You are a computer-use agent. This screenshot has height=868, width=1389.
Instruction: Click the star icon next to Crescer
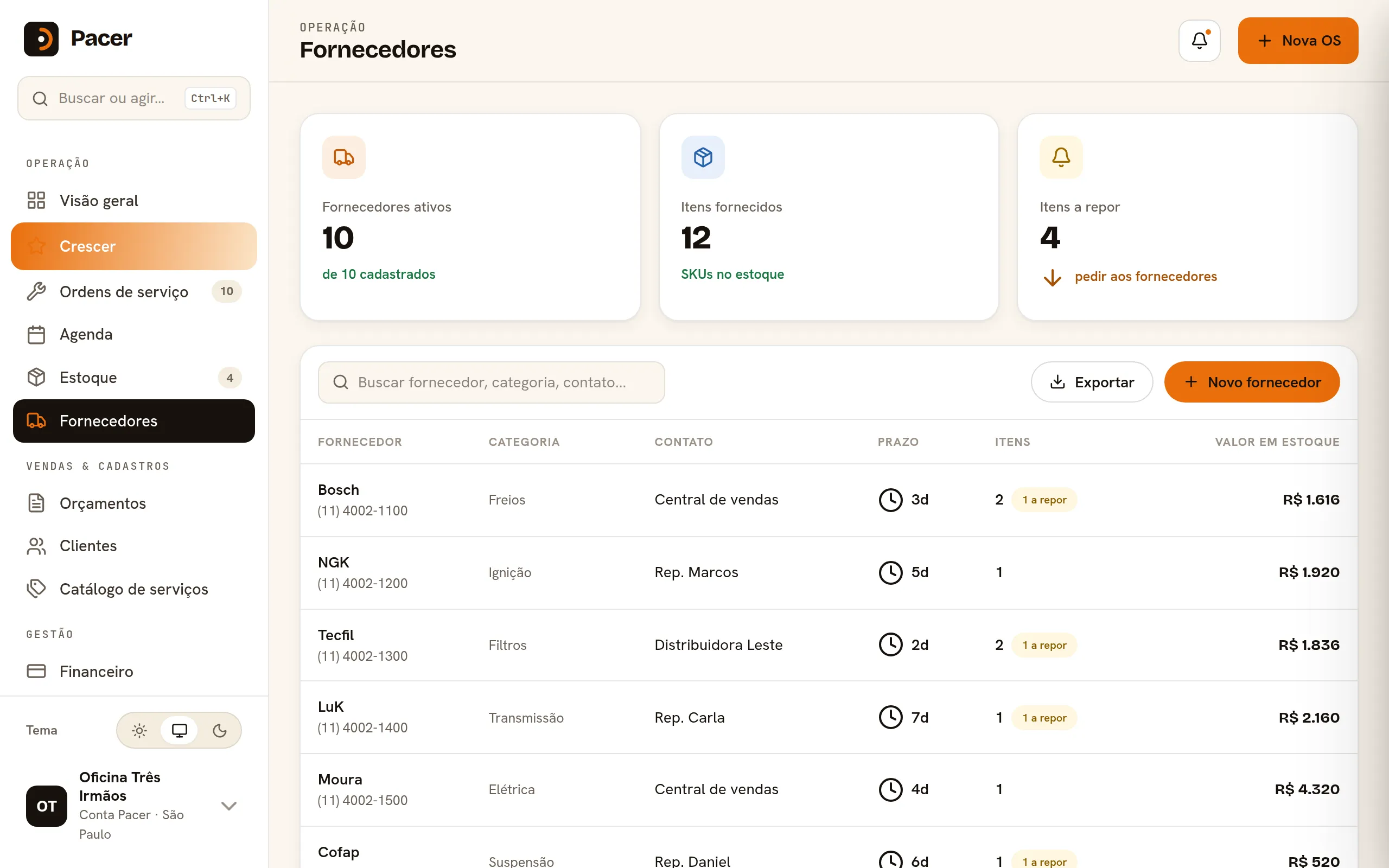[36, 246]
